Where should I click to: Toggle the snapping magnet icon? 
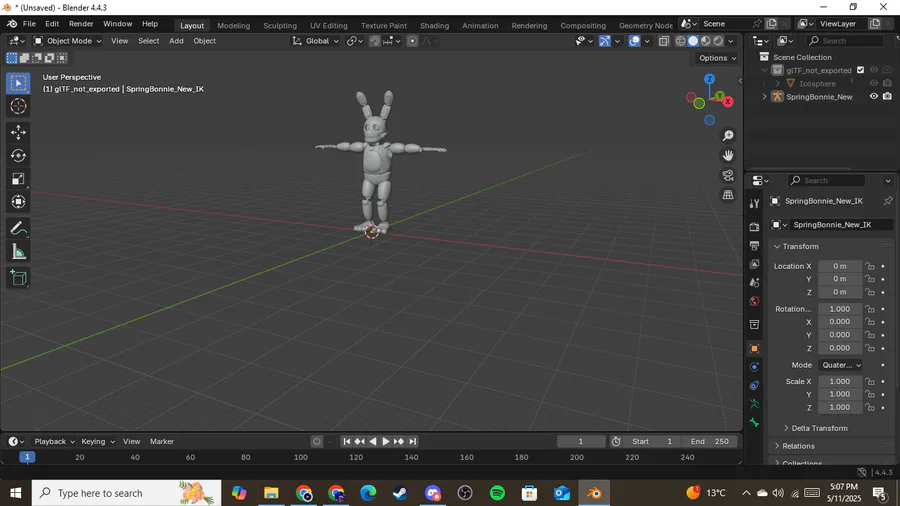374,41
